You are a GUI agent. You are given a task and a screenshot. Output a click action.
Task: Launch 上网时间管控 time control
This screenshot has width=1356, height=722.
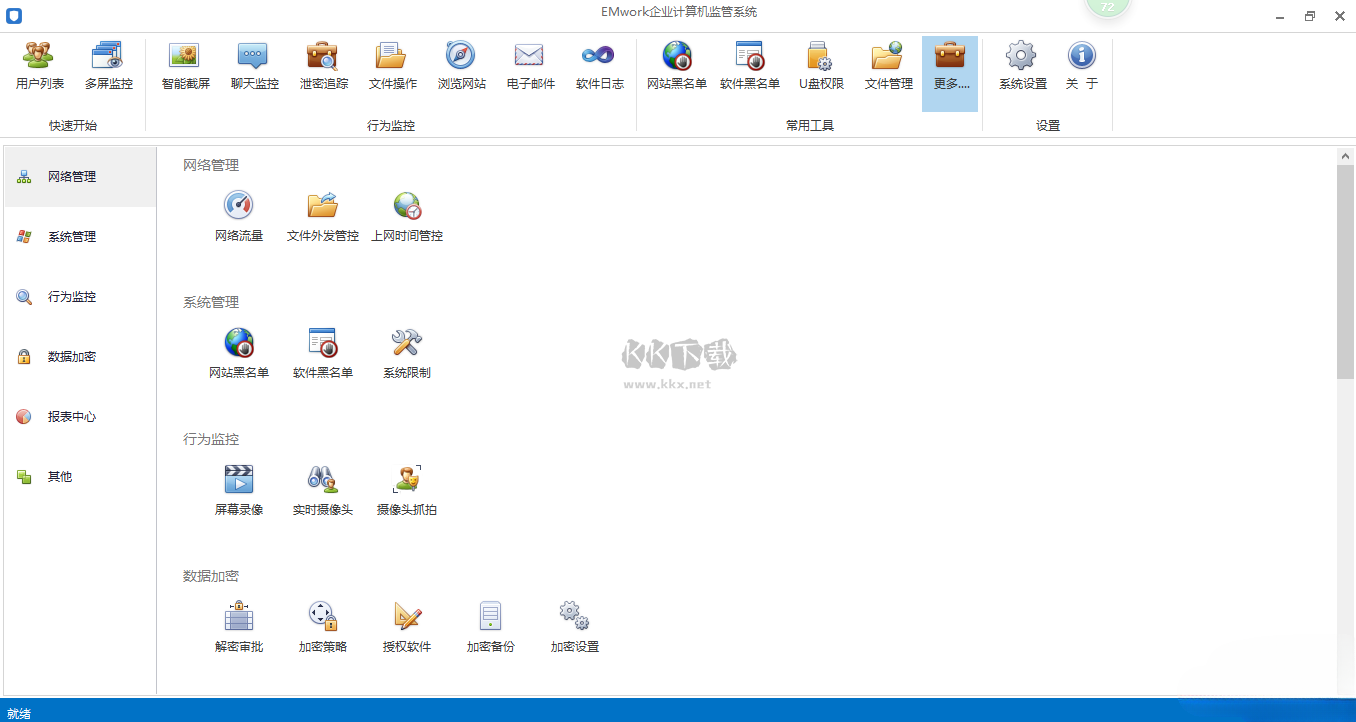(406, 217)
